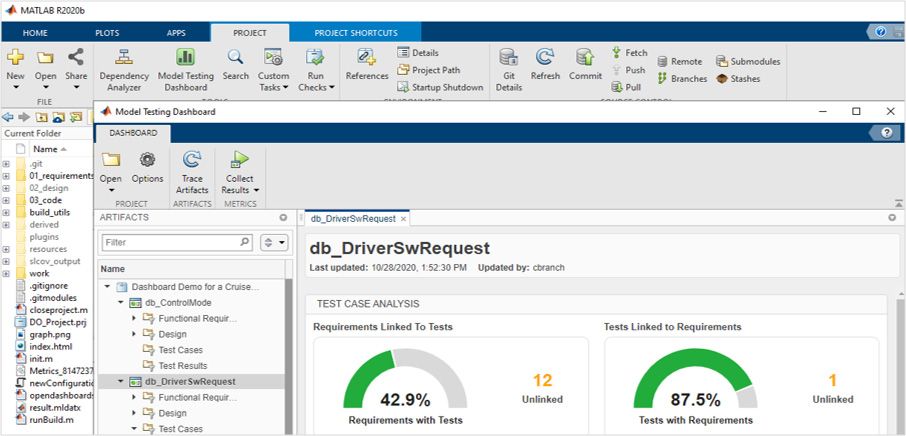Open Git Details
906x436 pixels.
click(509, 70)
